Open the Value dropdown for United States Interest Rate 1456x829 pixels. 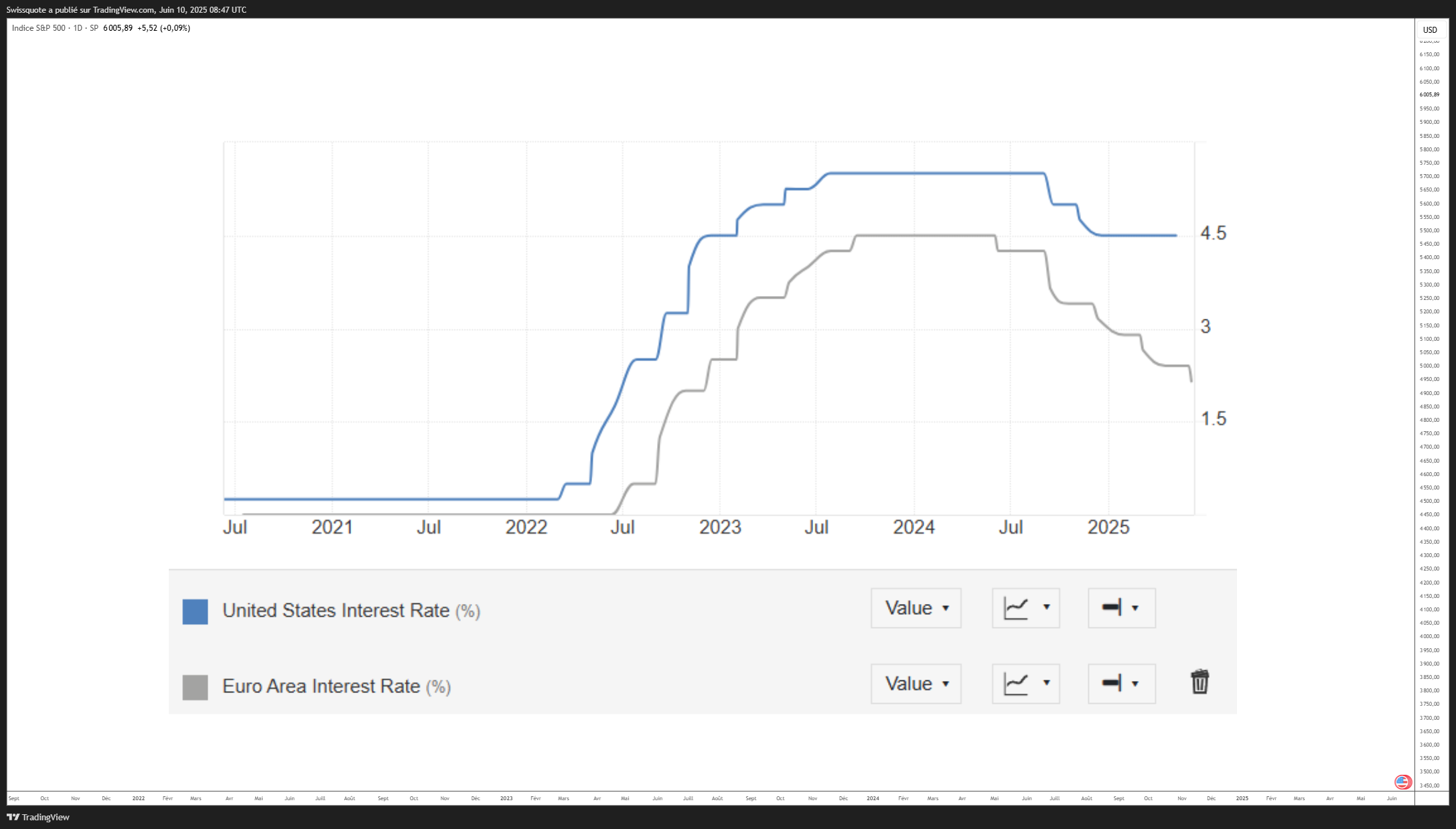coord(916,608)
